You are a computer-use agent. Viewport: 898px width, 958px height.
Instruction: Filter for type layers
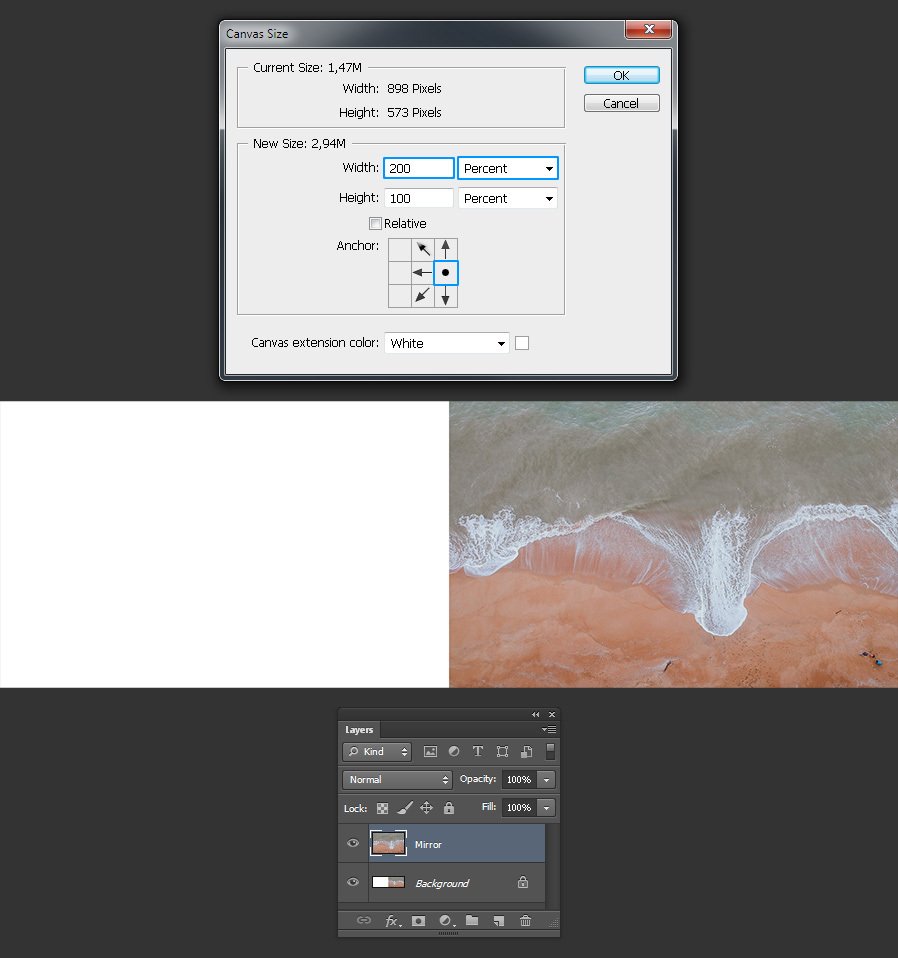pos(478,751)
